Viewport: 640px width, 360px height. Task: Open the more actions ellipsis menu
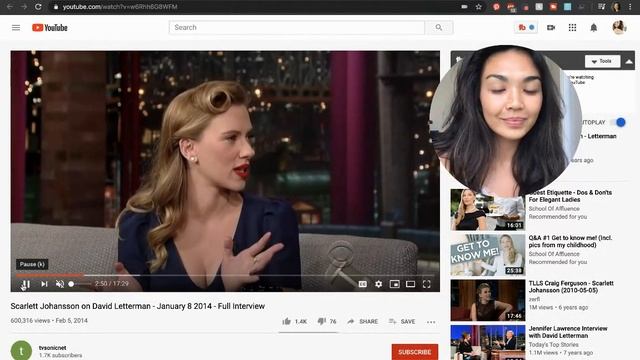pyautogui.click(x=431, y=322)
